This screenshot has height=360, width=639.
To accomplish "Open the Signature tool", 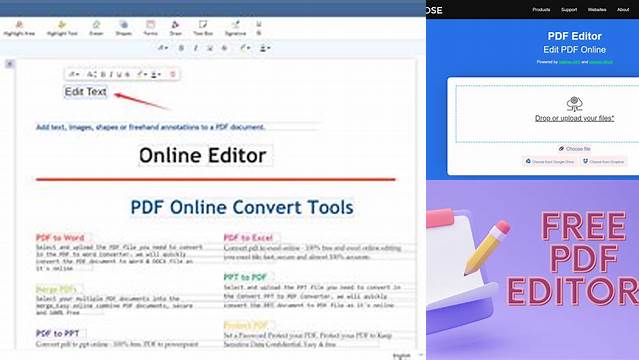I will [x=235, y=29].
